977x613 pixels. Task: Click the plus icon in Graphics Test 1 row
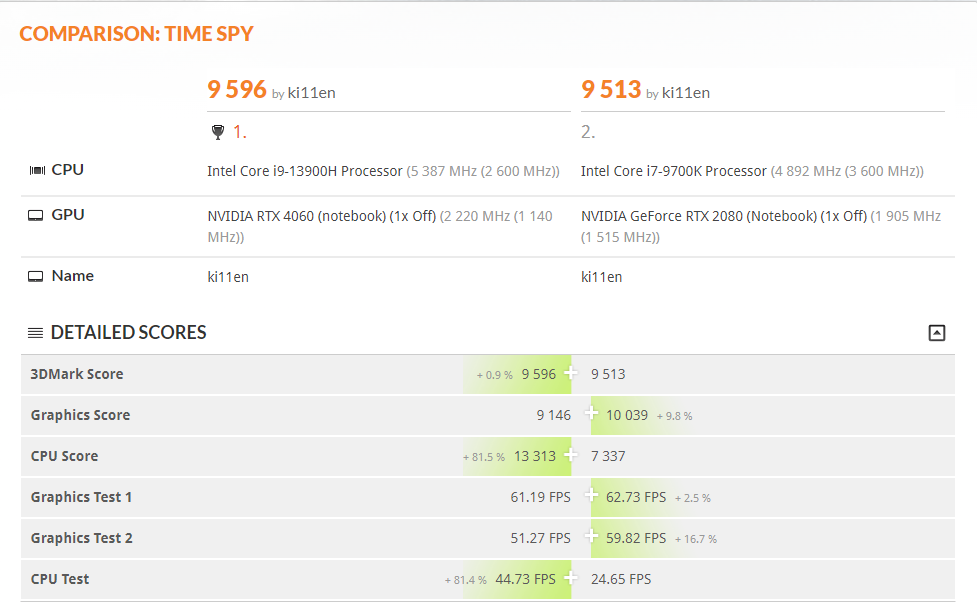pyautogui.click(x=591, y=497)
